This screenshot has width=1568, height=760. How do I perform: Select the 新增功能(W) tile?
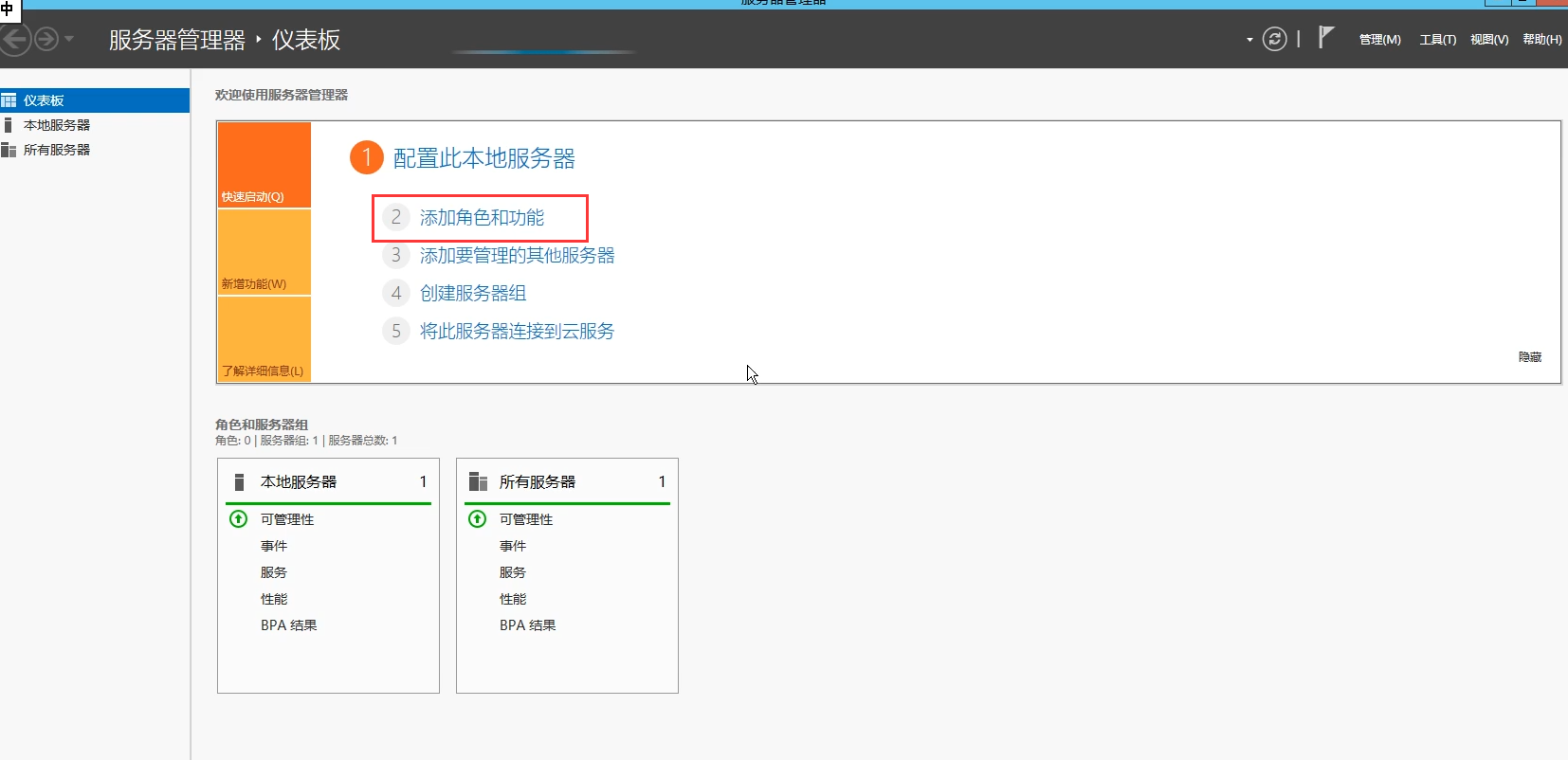coord(264,252)
